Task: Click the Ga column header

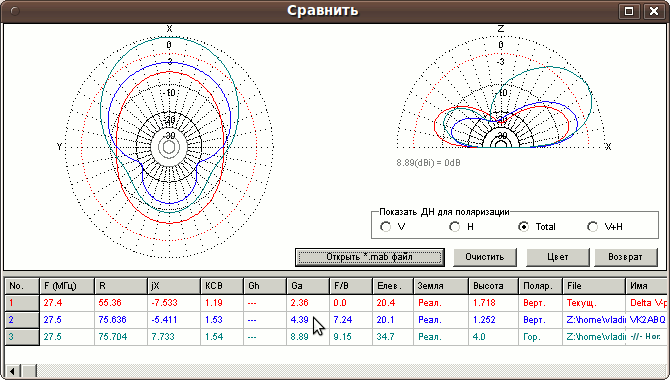Action: pos(308,286)
